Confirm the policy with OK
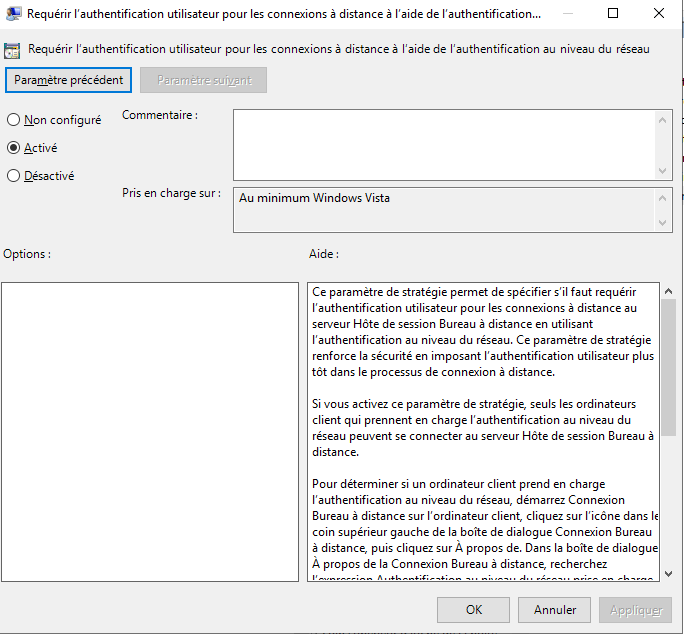The width and height of the screenshot is (684, 634). point(474,610)
